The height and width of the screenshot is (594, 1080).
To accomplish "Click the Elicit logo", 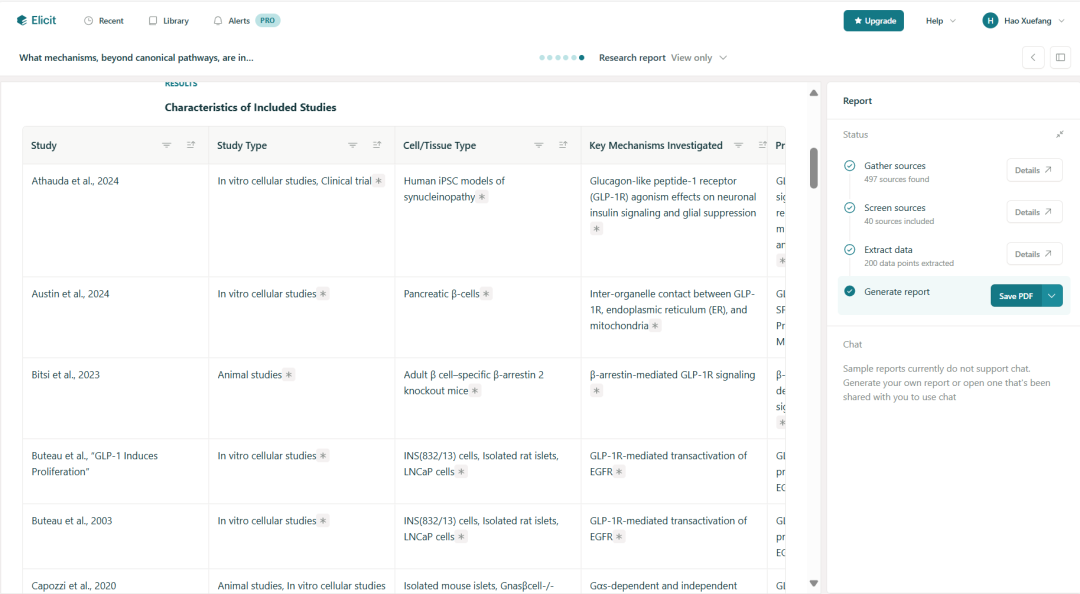I will pyautogui.click(x=36, y=20).
